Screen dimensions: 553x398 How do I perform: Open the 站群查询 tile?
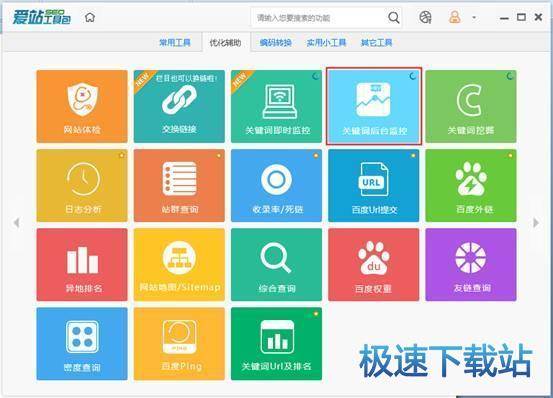(179, 185)
